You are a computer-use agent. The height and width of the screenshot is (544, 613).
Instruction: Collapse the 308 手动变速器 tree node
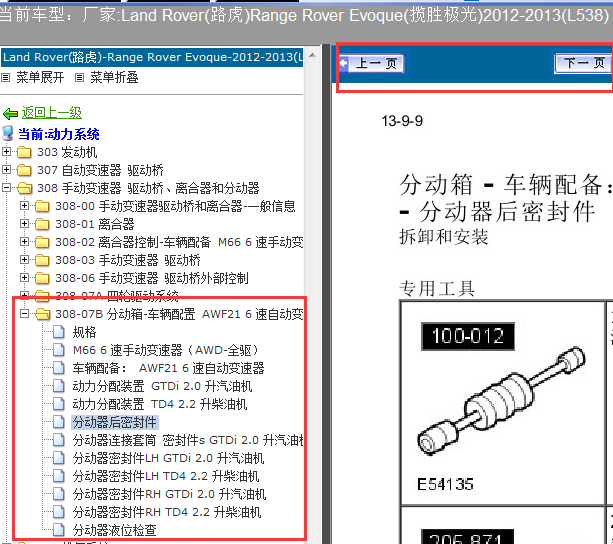pyautogui.click(x=8, y=188)
